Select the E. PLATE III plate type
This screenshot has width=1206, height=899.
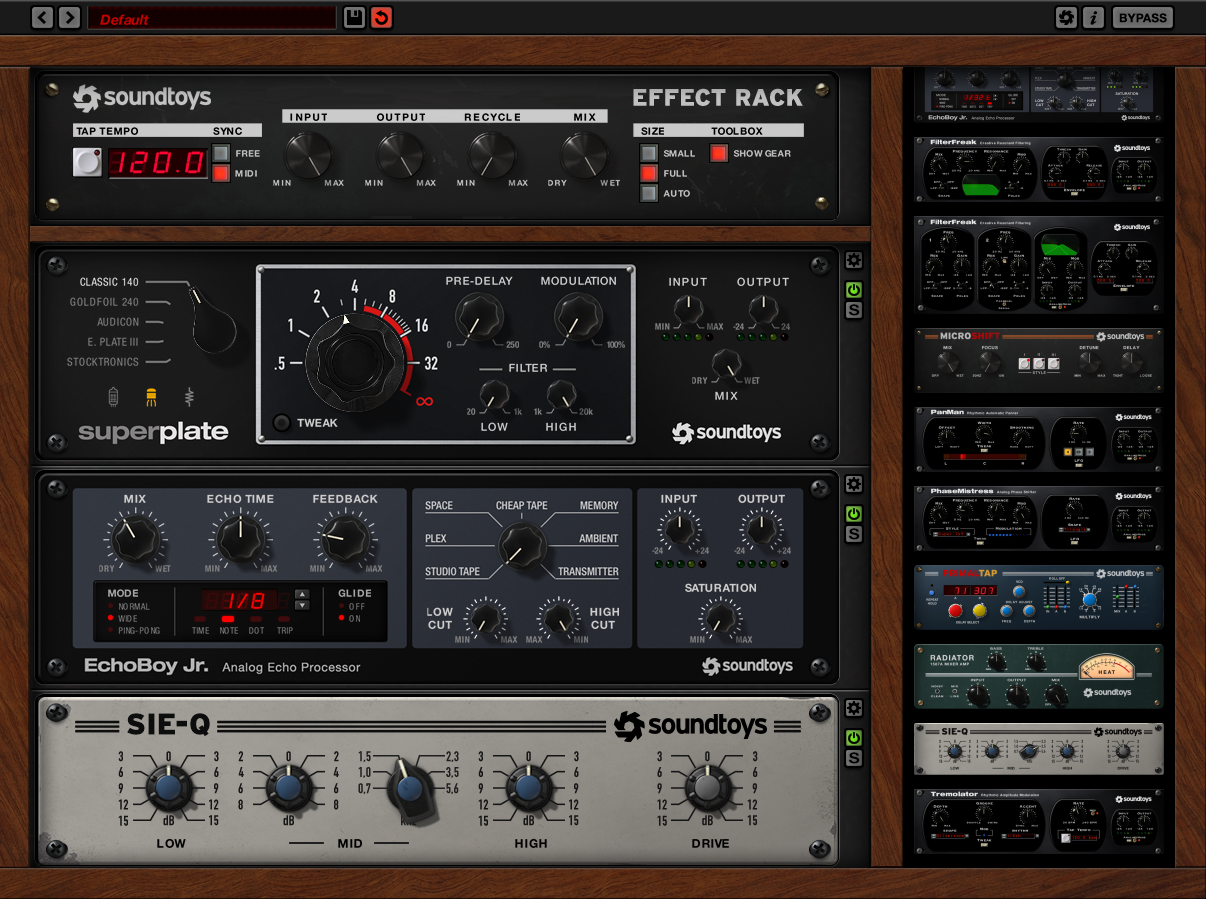[x=114, y=342]
